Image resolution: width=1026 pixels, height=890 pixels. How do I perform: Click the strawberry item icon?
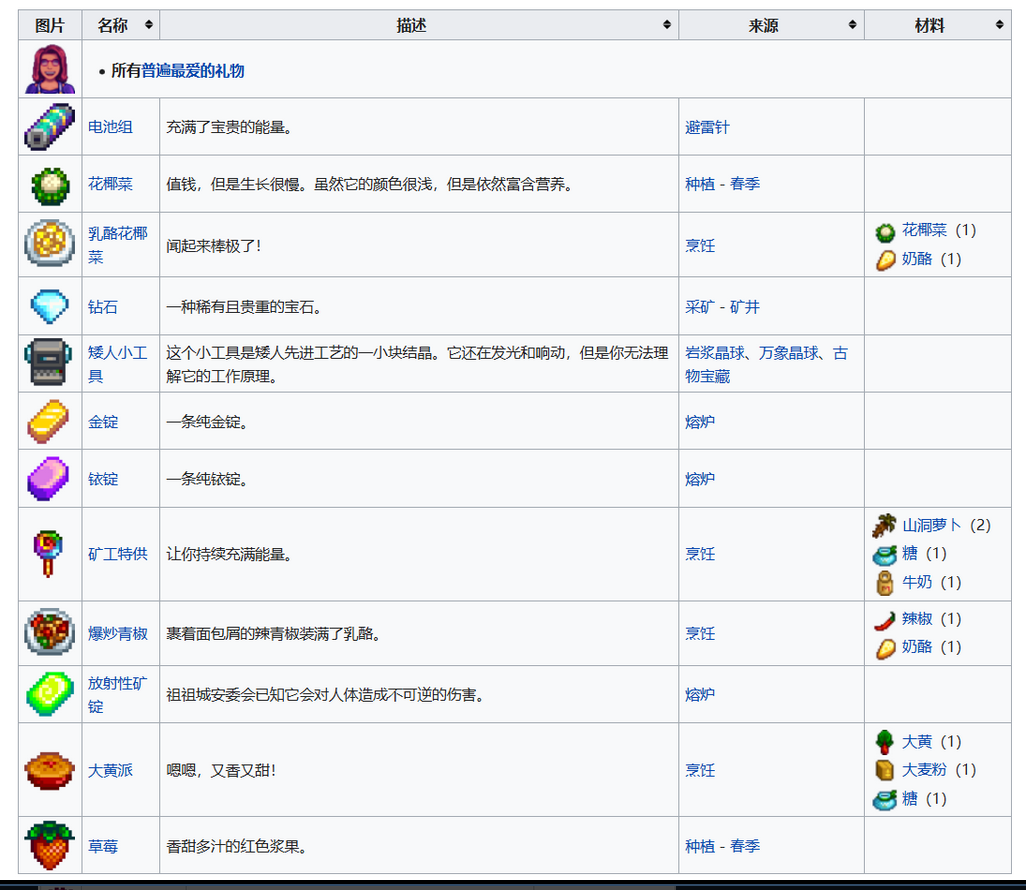[x=50, y=846]
